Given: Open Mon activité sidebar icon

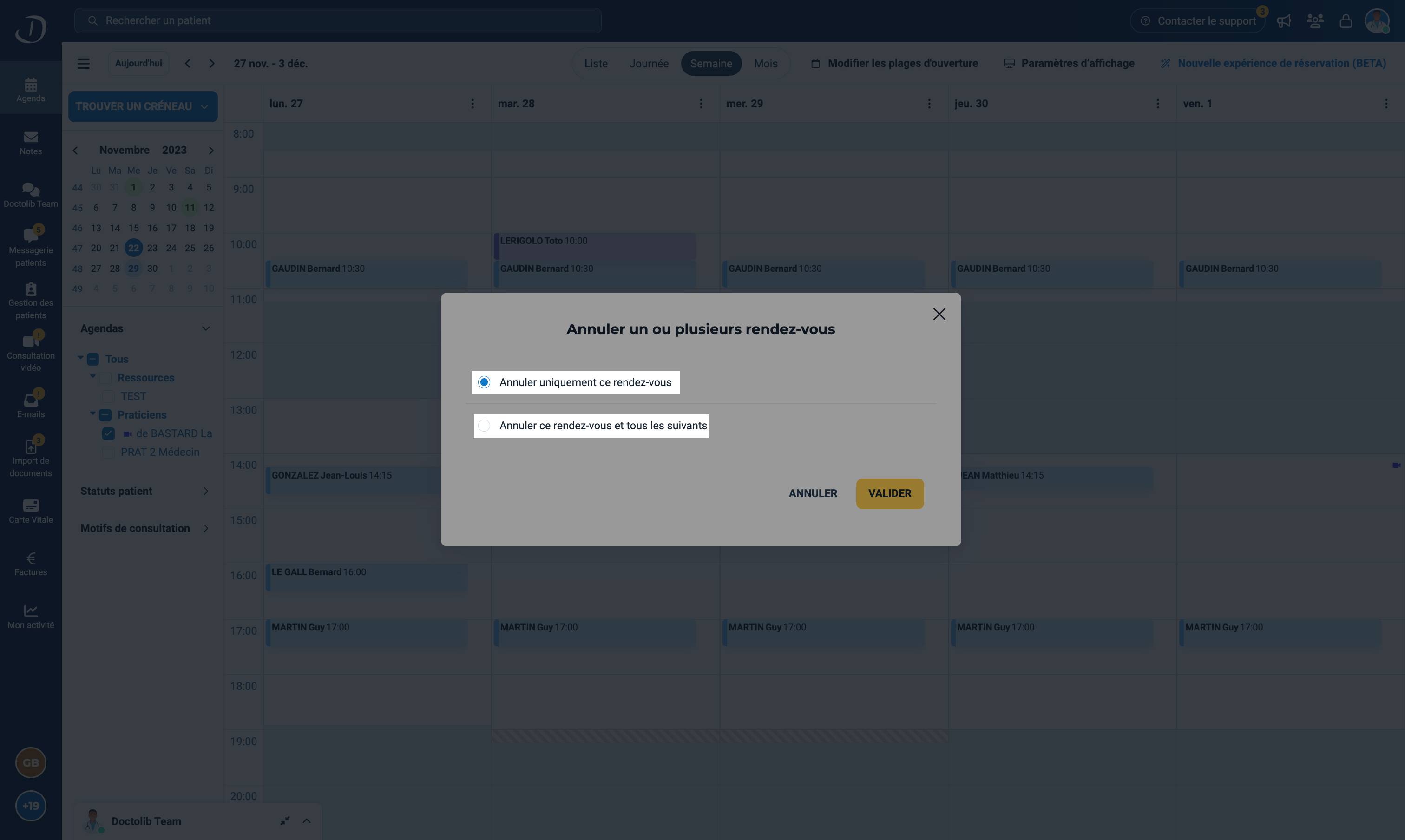Looking at the screenshot, I should (31, 617).
